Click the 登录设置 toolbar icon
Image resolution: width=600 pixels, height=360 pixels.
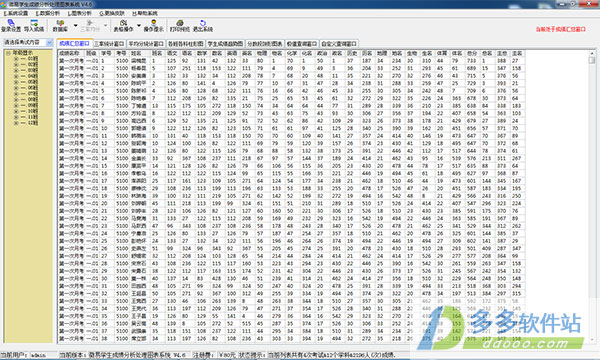tap(11, 26)
